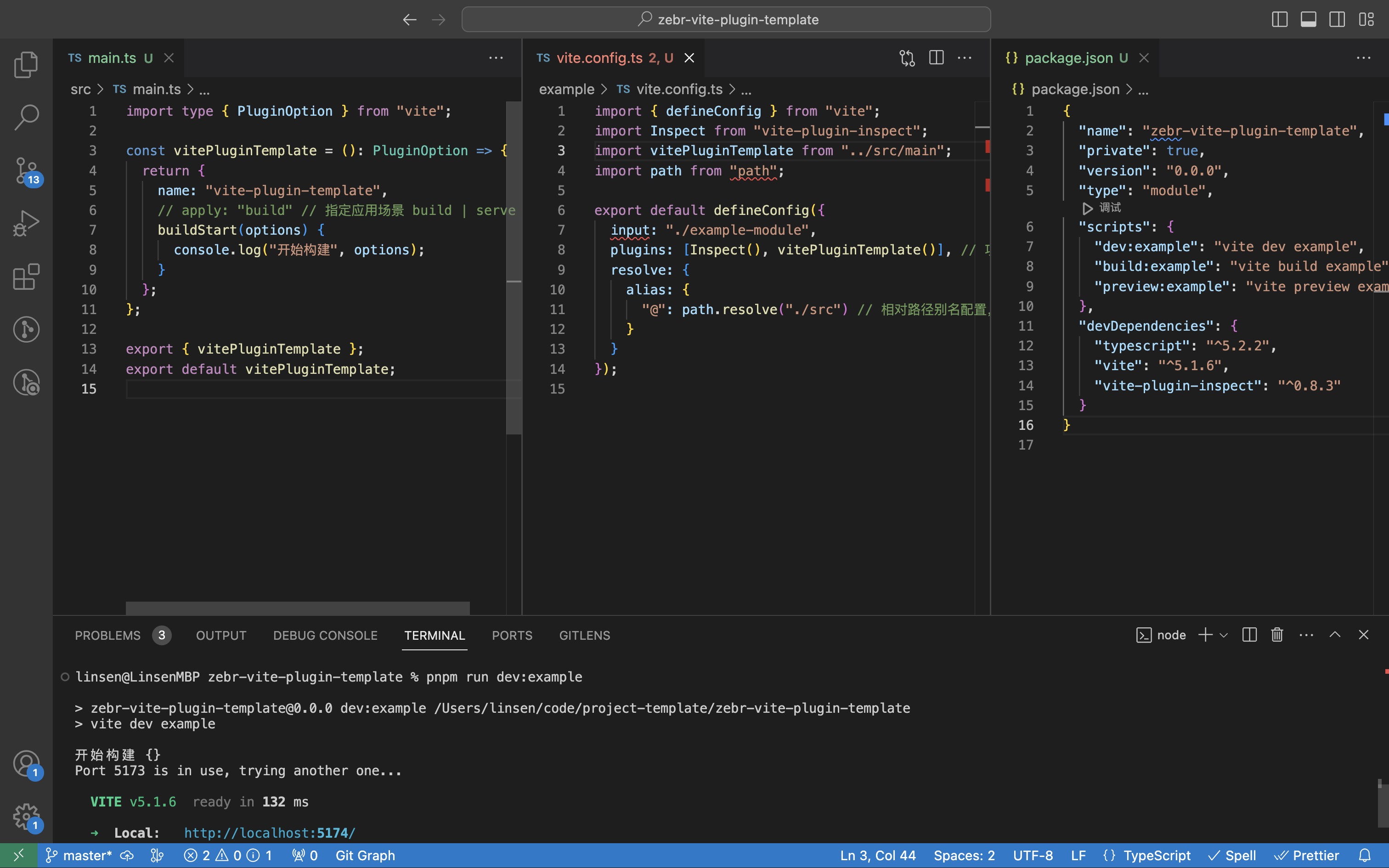
Task: Switch to the GITLENS panel tab
Action: pos(584,636)
